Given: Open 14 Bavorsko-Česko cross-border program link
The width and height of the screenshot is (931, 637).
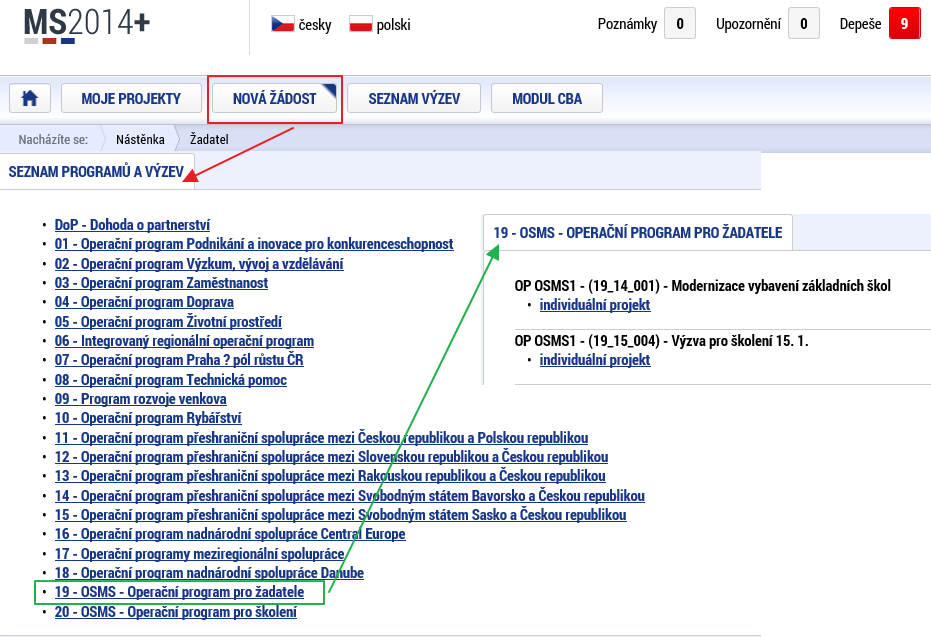Looking at the screenshot, I should click(350, 496).
